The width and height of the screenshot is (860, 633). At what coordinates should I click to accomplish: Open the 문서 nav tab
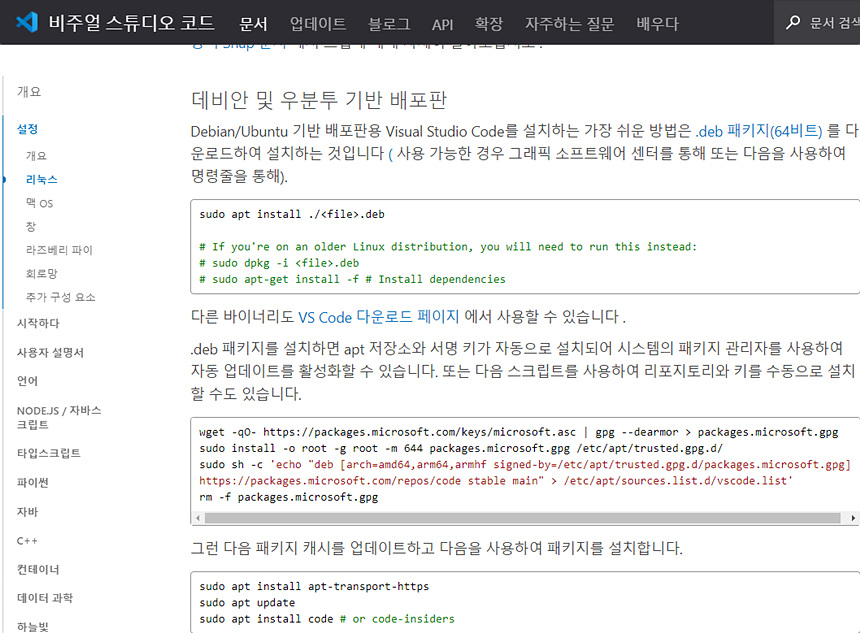[x=253, y=24]
